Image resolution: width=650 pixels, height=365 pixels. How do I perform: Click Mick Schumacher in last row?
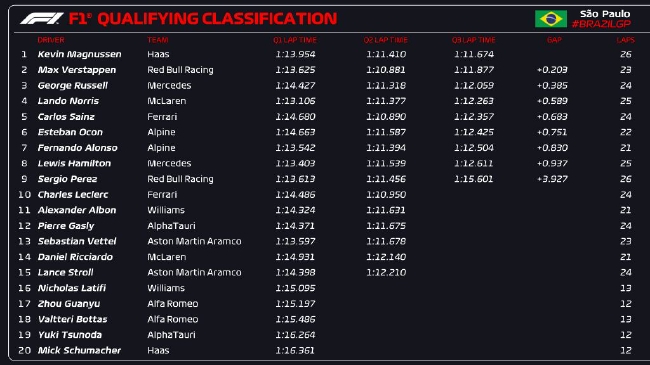tap(79, 350)
